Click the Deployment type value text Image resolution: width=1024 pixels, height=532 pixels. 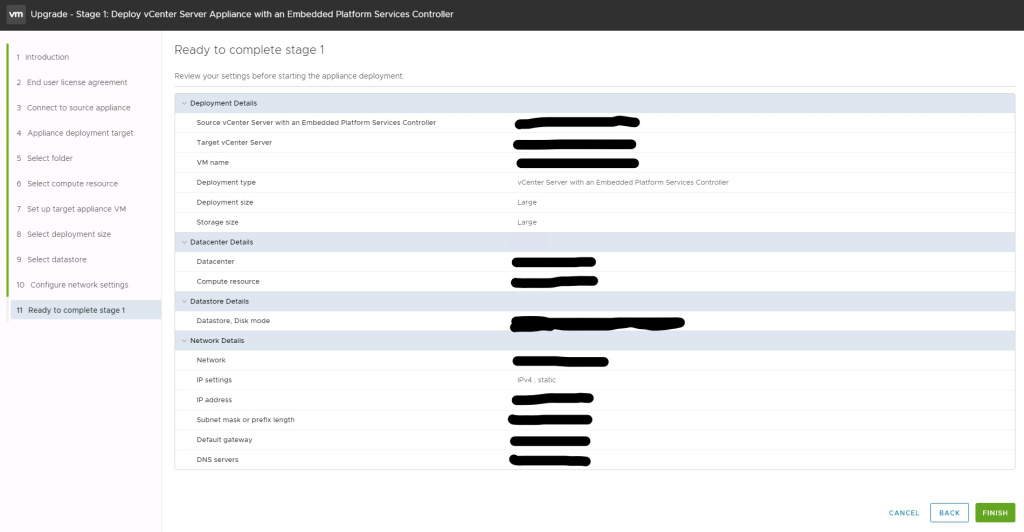(x=623, y=183)
